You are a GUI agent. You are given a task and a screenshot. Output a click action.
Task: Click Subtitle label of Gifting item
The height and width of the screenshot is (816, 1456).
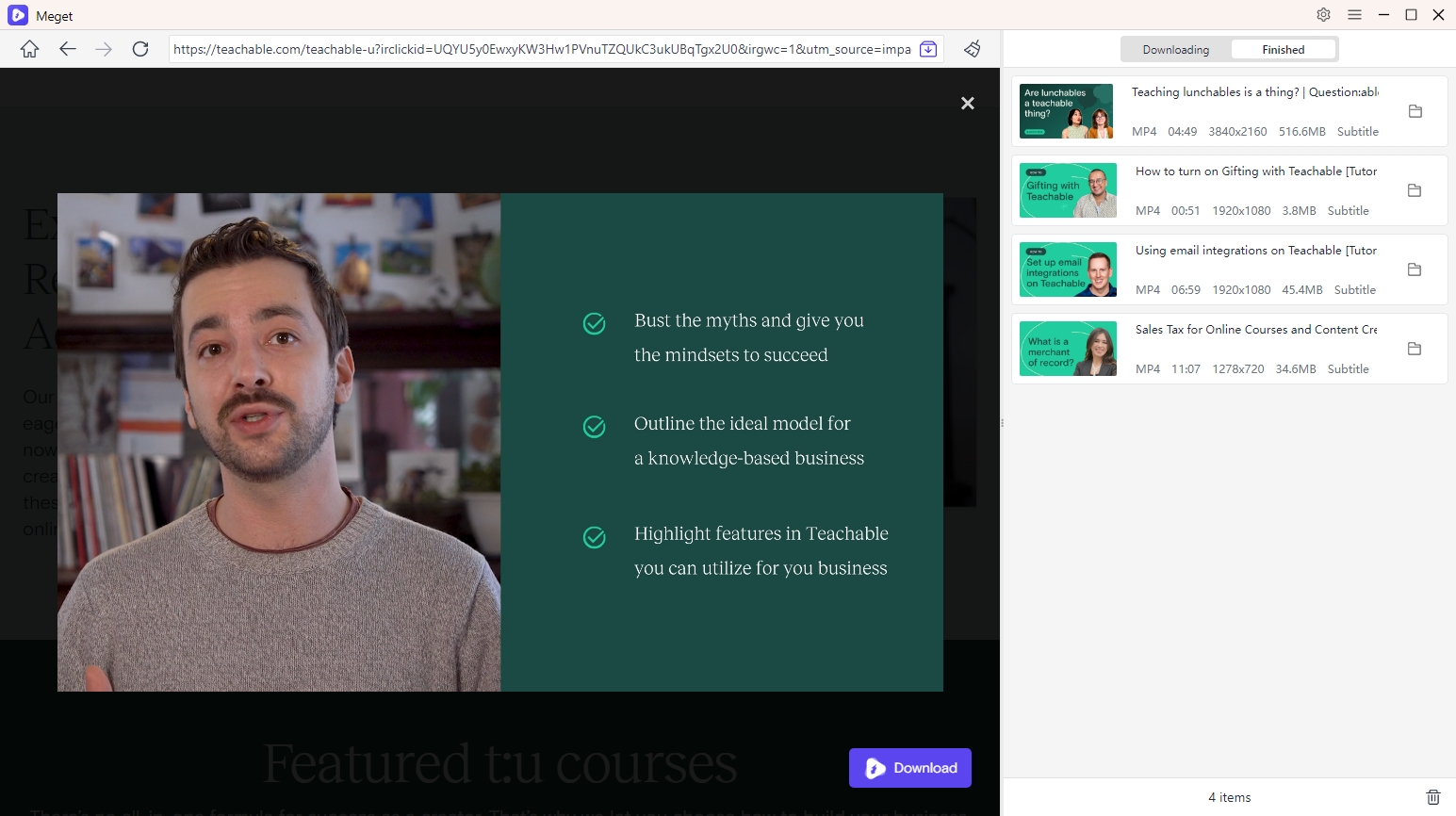[x=1348, y=211]
